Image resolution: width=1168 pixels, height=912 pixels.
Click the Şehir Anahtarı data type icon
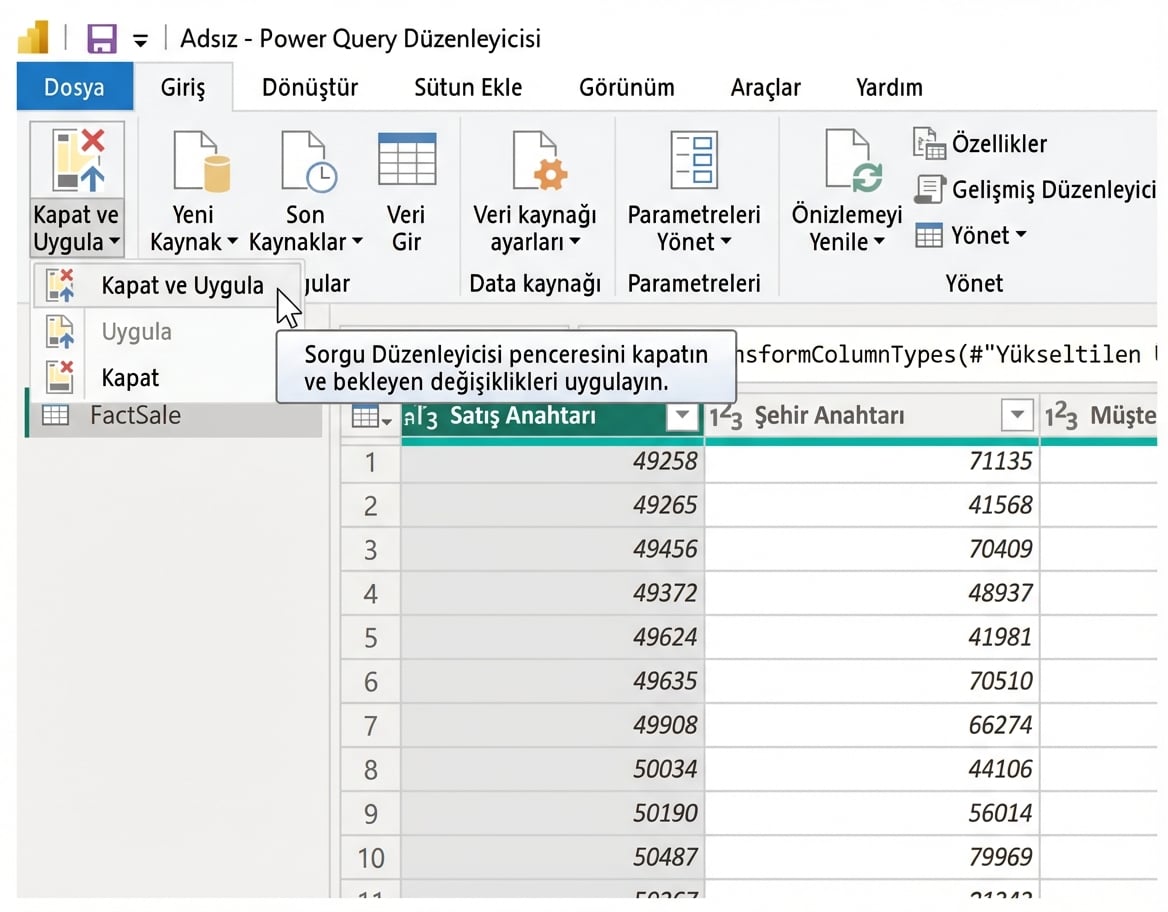726,417
